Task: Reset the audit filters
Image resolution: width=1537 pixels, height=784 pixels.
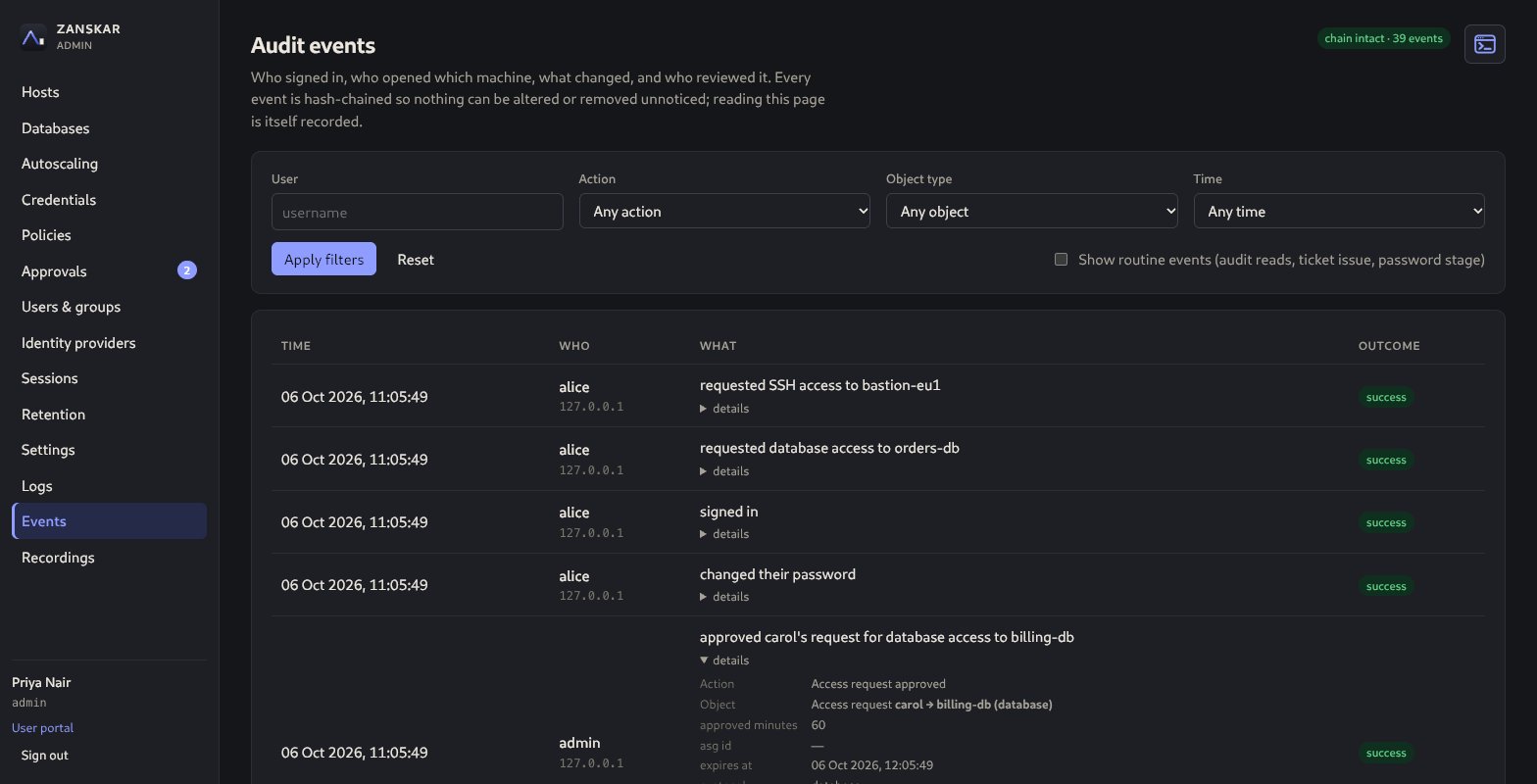Action: 416,260
